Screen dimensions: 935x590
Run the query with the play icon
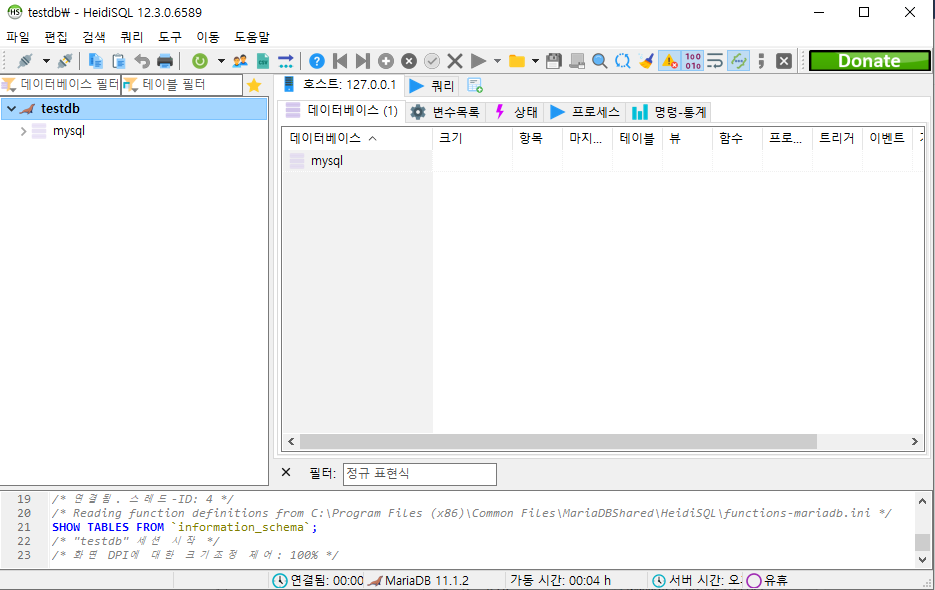point(478,61)
